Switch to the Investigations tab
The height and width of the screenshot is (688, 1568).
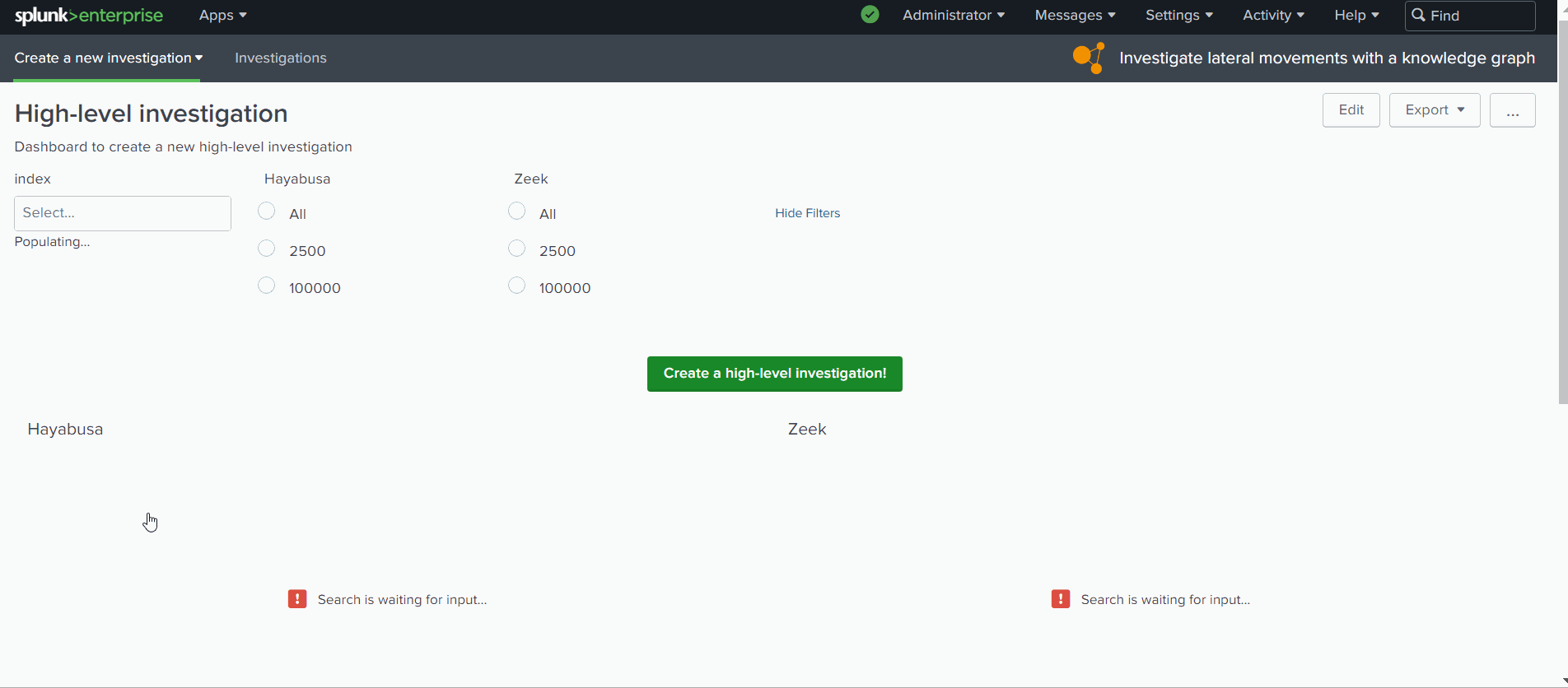pos(281,58)
